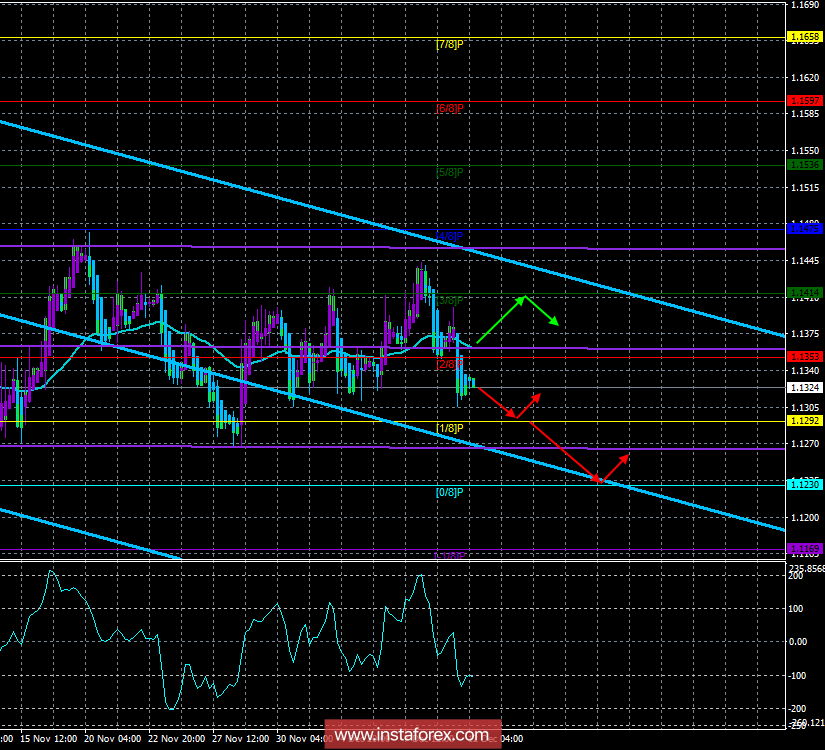Click the [7/8]P Murrey level label
This screenshot has width=825, height=750.
point(449,44)
